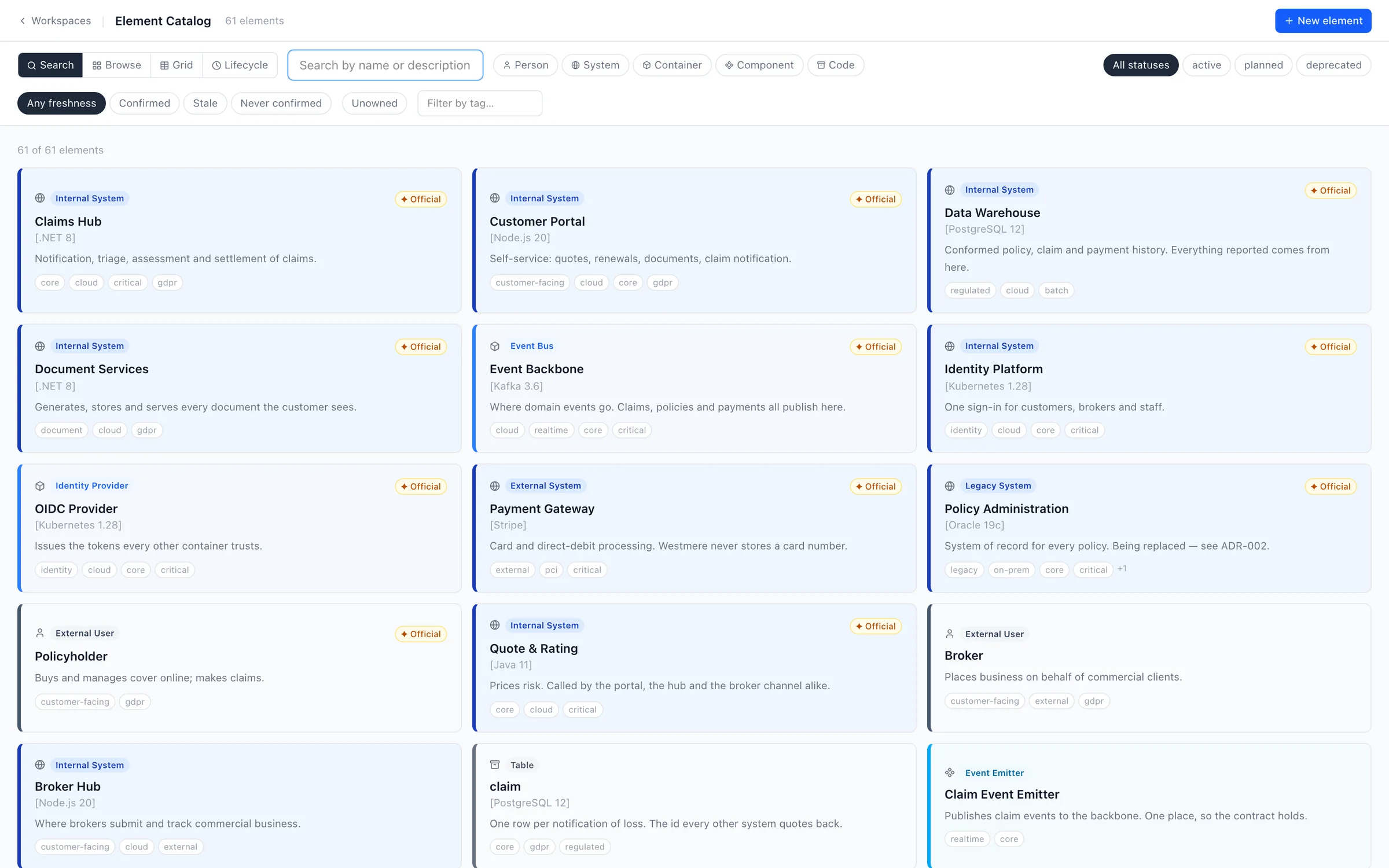
Task: Click the component icon on Claim Event Emitter card
Action: pyautogui.click(x=950, y=773)
